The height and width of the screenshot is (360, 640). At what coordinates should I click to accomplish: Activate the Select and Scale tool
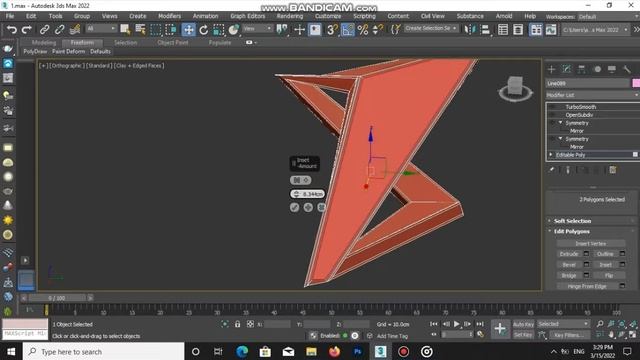(219, 29)
